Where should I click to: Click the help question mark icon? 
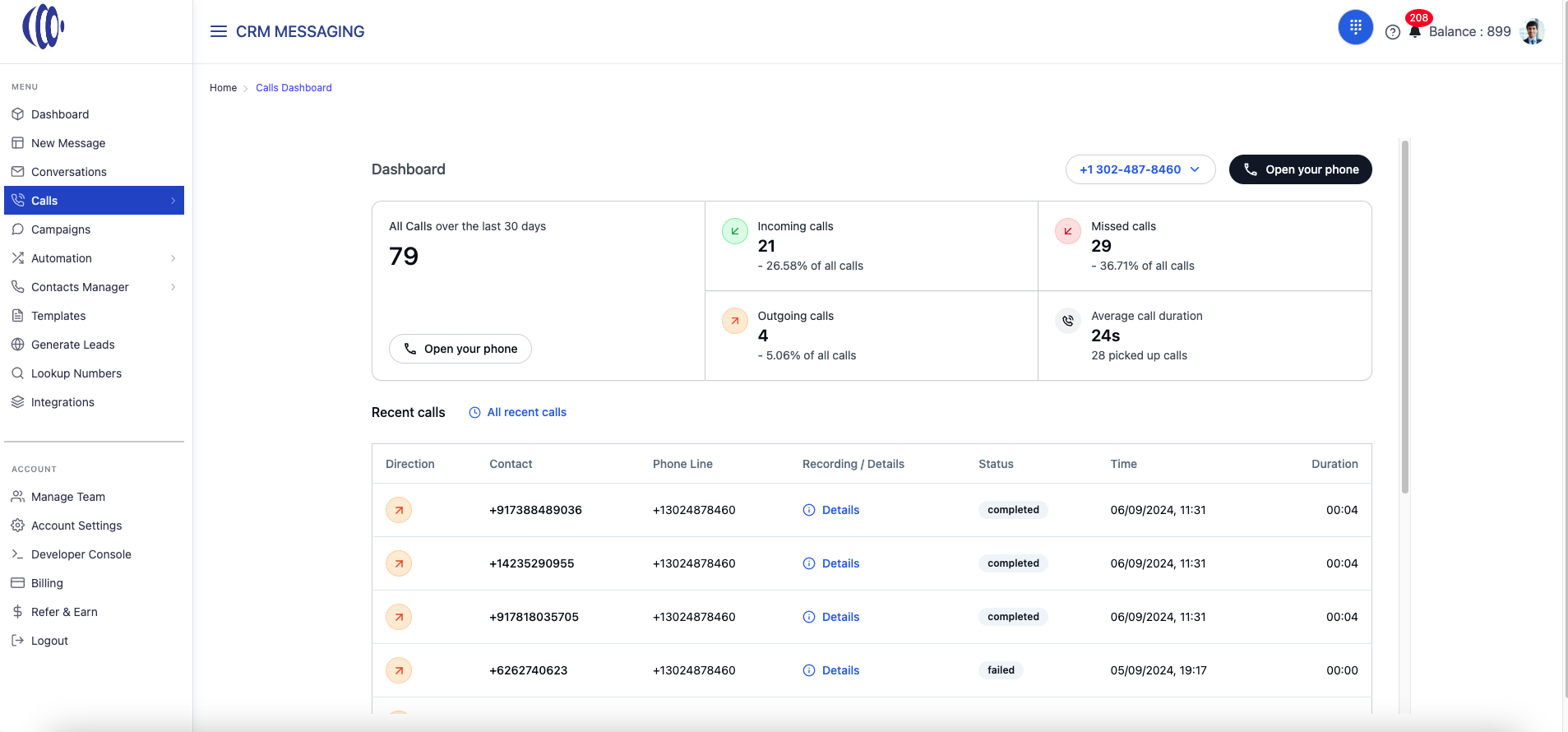(x=1393, y=32)
